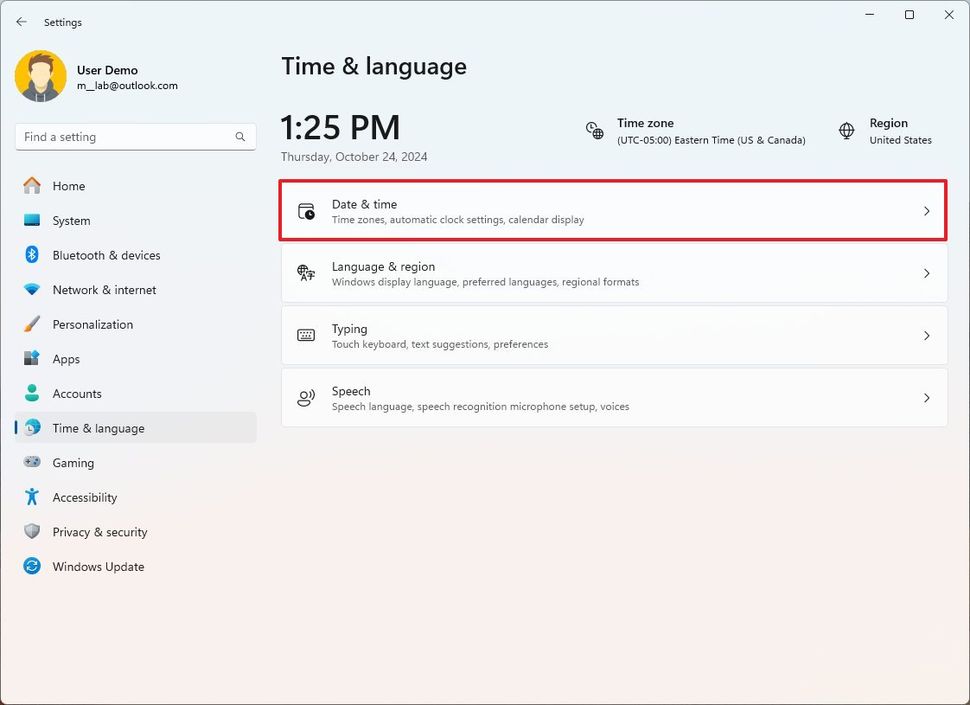Select the Accessibility icon
Screen dimensions: 970x705
pyautogui.click(x=33, y=497)
